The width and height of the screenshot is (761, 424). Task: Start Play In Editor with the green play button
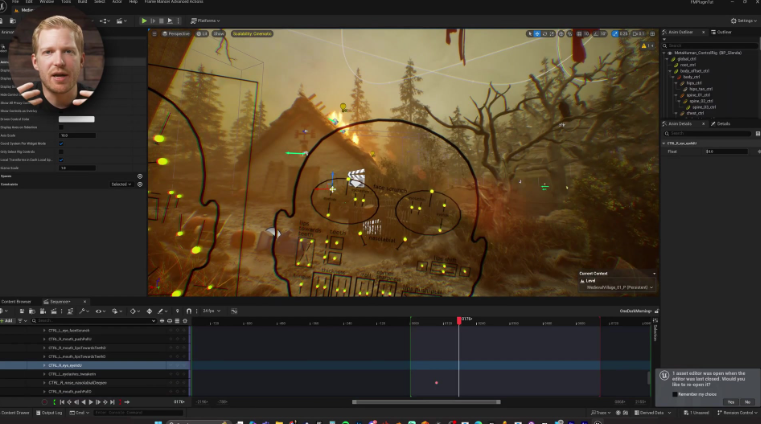pos(144,21)
